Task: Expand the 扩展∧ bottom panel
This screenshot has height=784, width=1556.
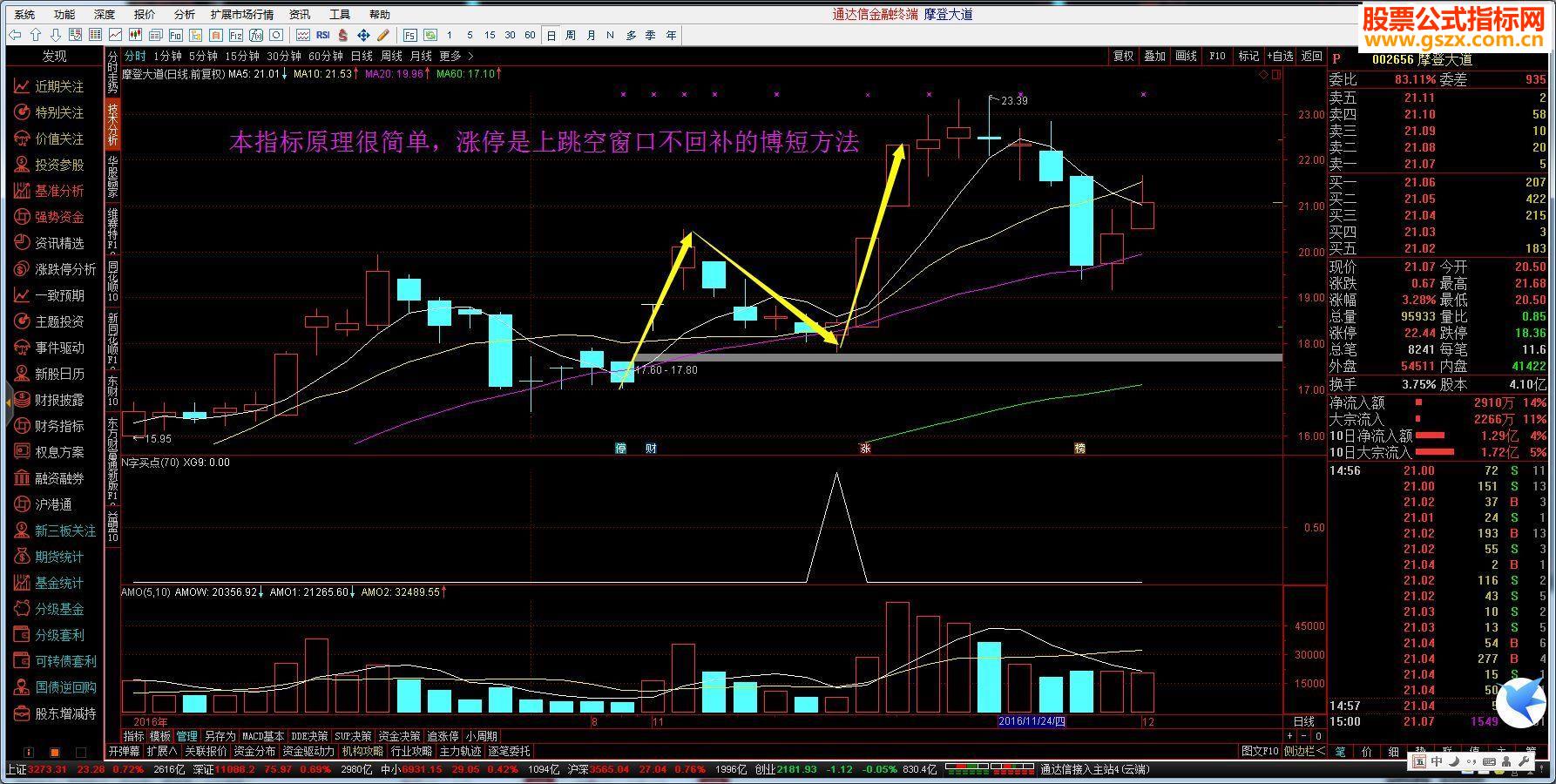Action: pos(163,751)
